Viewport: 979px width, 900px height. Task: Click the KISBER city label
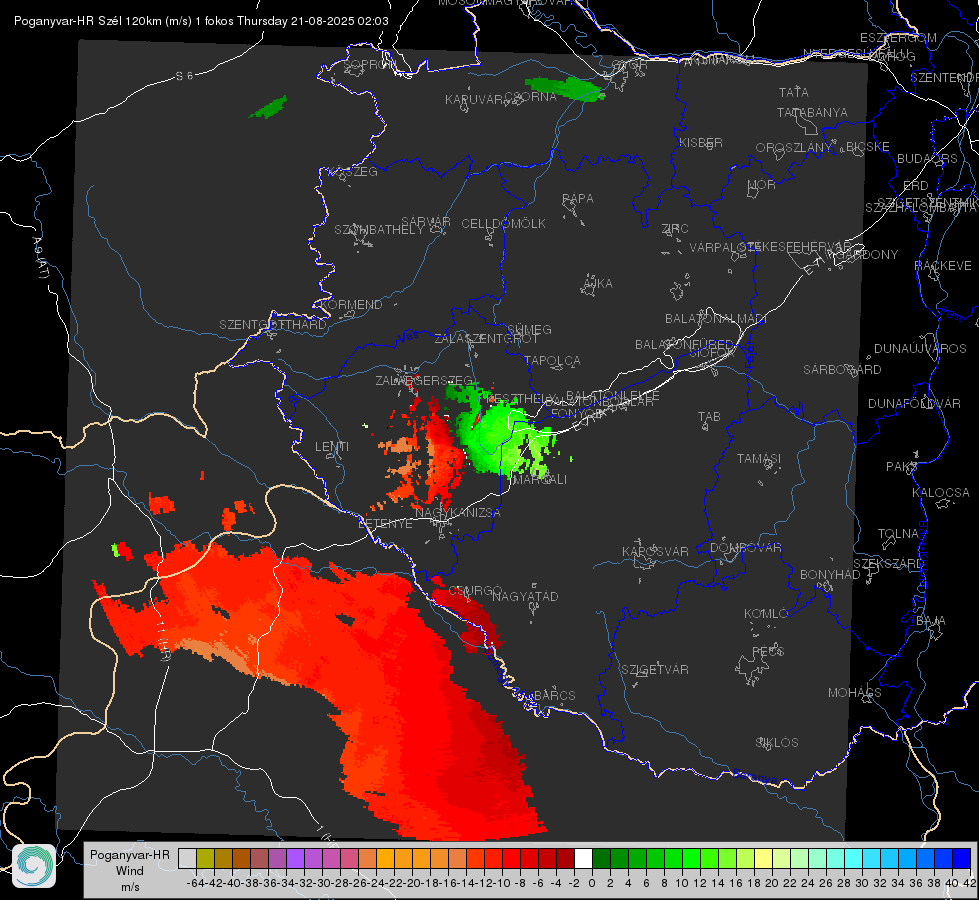(x=701, y=142)
